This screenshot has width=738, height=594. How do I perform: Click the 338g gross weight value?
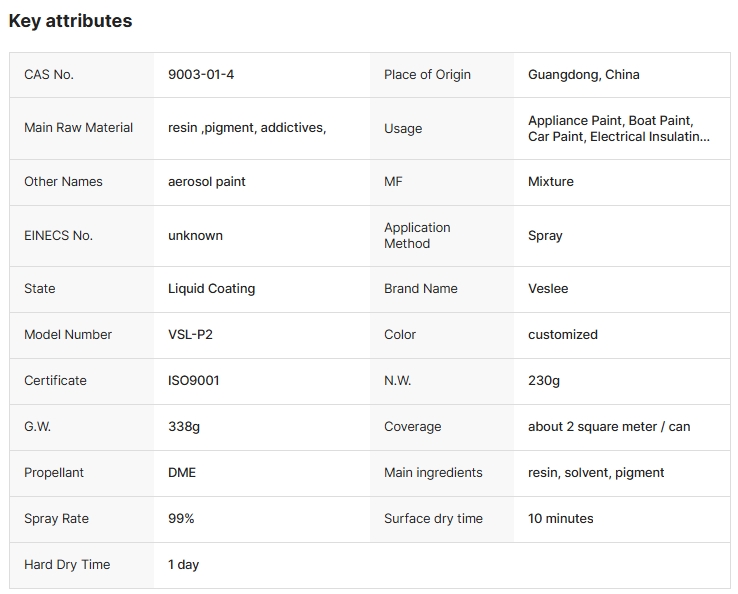[184, 427]
